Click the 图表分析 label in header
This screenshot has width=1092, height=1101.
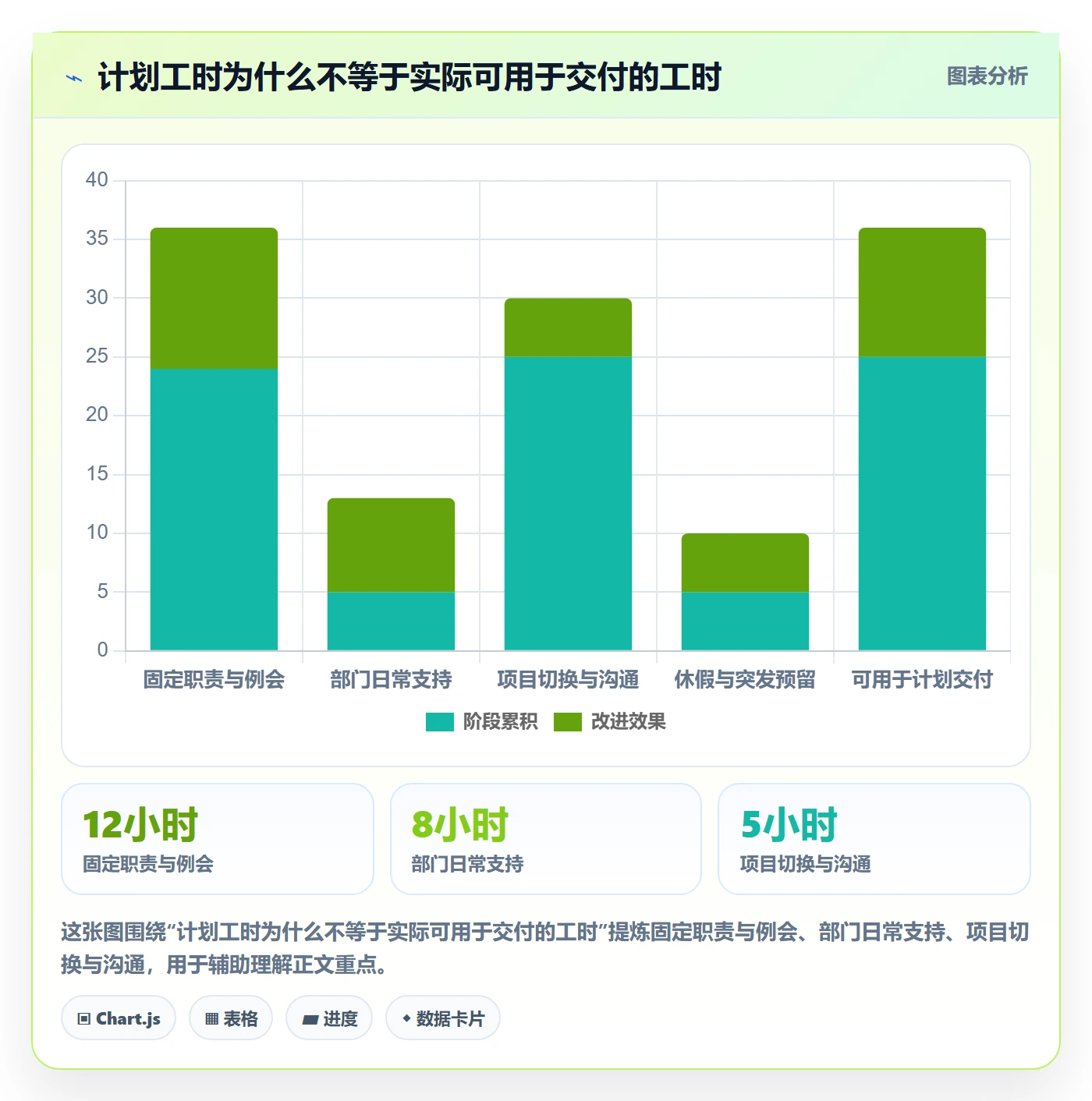tap(987, 76)
